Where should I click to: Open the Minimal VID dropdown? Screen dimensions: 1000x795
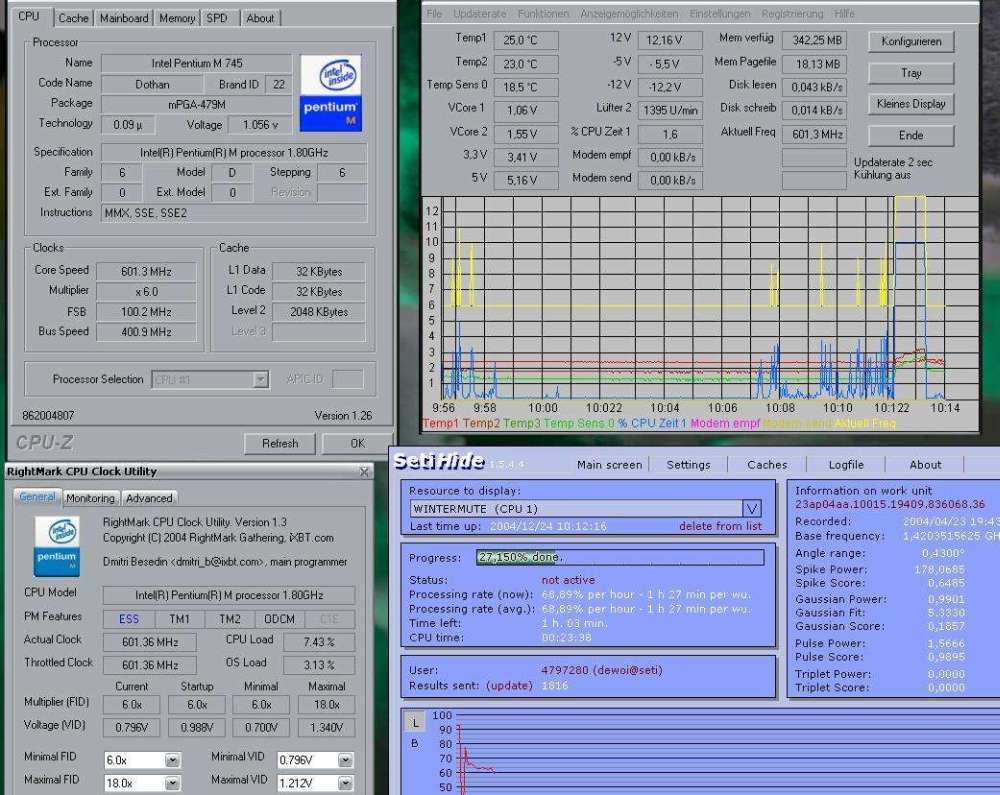coord(345,761)
